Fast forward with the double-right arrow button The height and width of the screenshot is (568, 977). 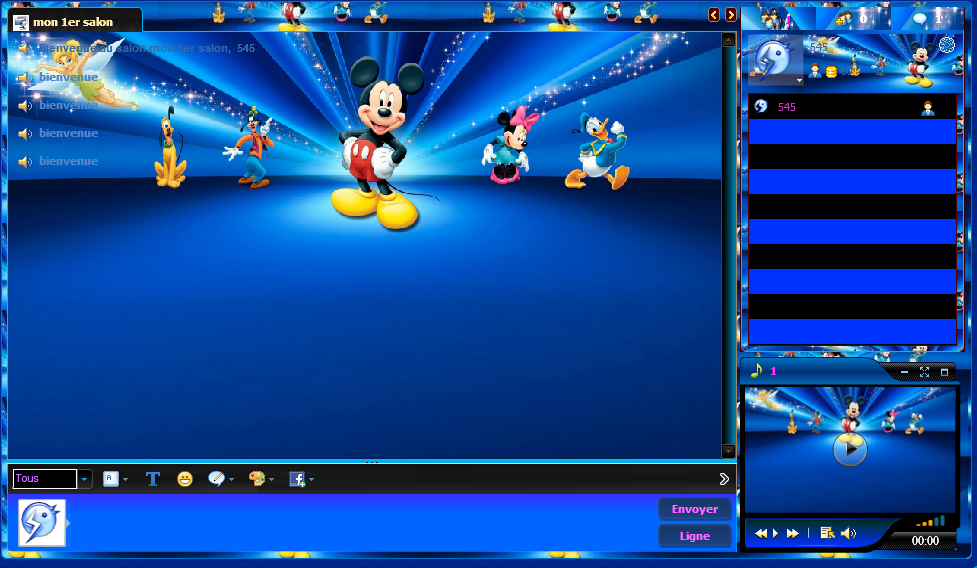792,533
